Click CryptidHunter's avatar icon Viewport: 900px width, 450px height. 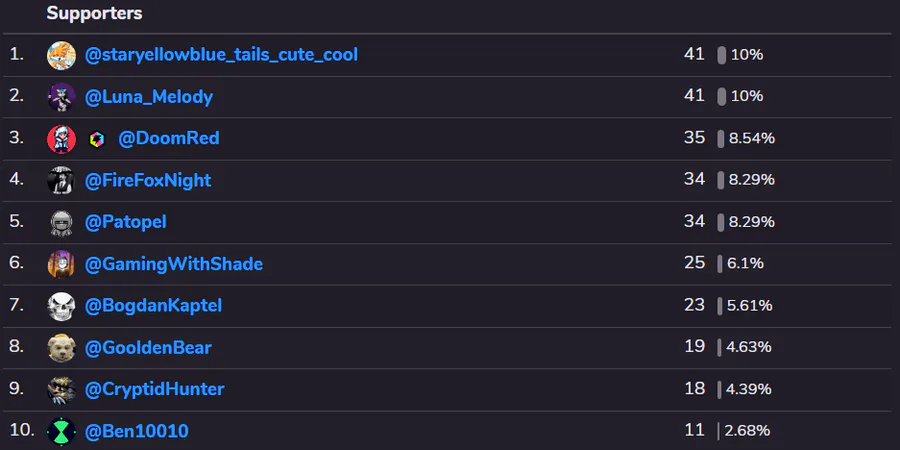point(62,389)
